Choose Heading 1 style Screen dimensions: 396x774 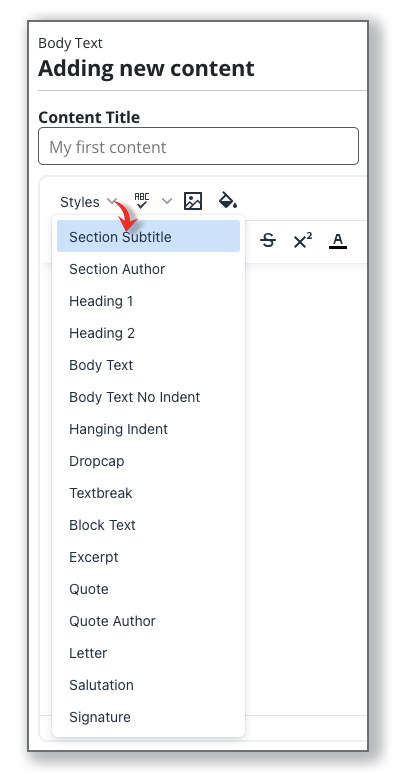point(148,301)
